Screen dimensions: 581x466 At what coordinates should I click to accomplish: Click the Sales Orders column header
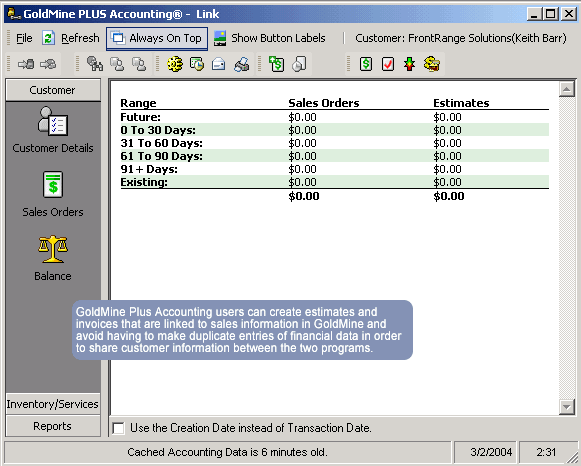(324, 103)
